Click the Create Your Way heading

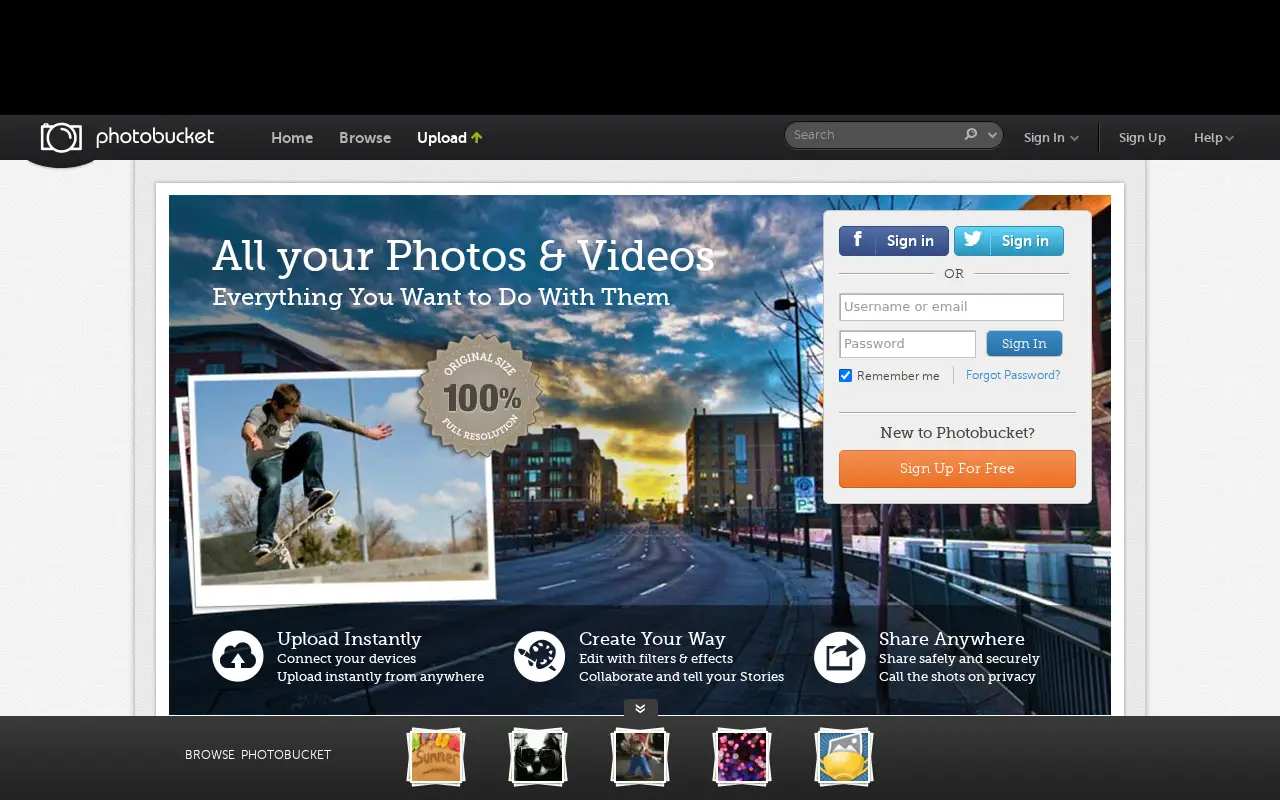click(652, 639)
